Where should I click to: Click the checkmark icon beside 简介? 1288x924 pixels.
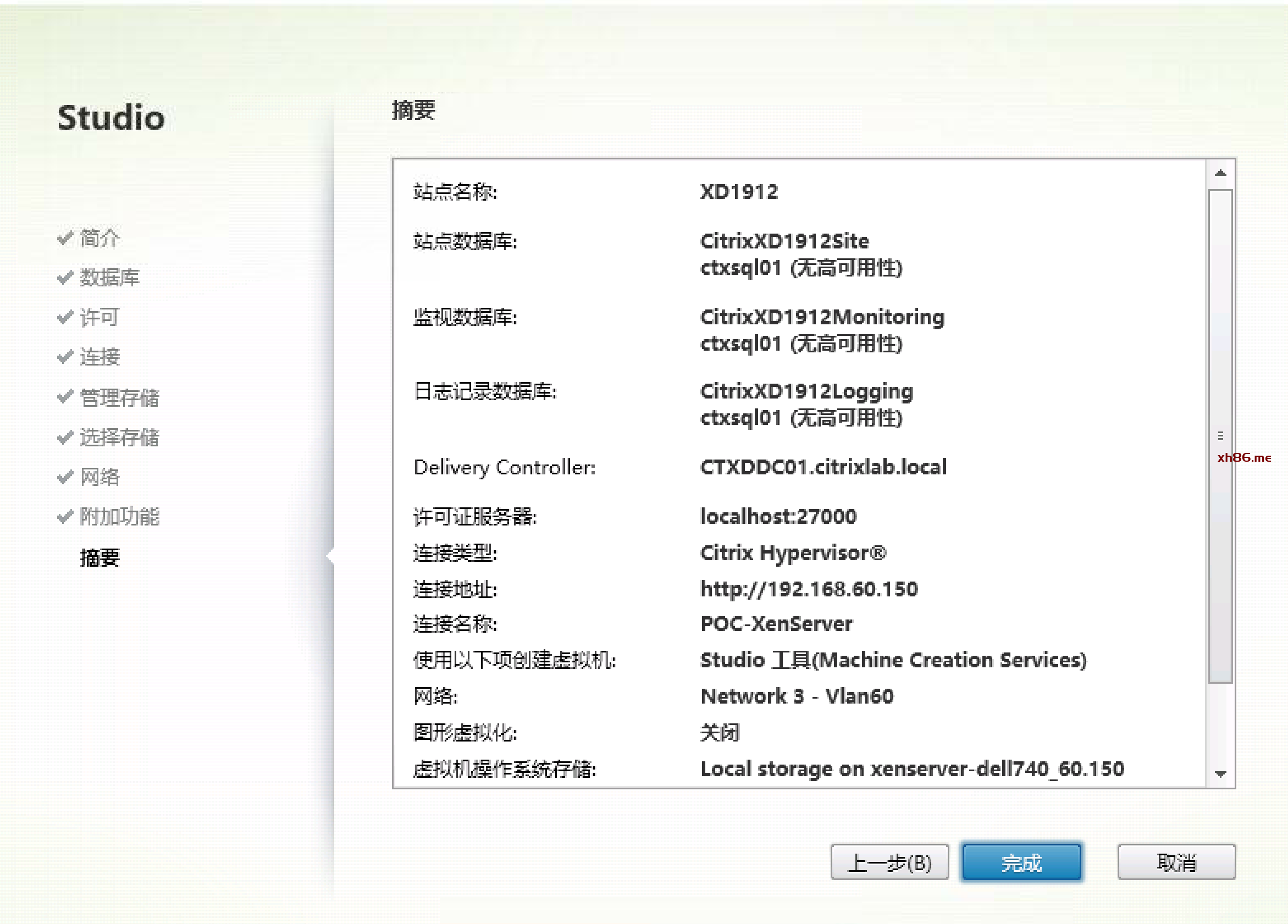(x=65, y=237)
